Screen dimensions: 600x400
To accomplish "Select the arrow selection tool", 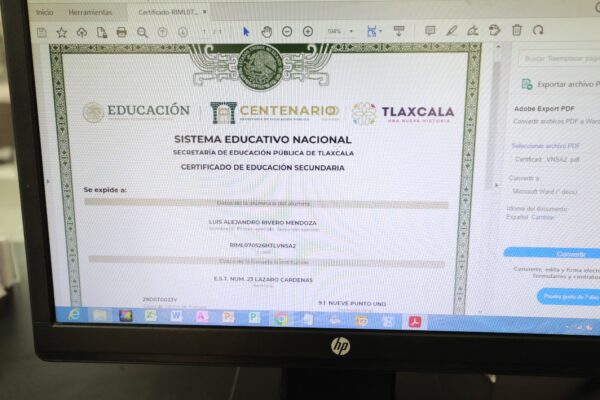I will 246,31.
